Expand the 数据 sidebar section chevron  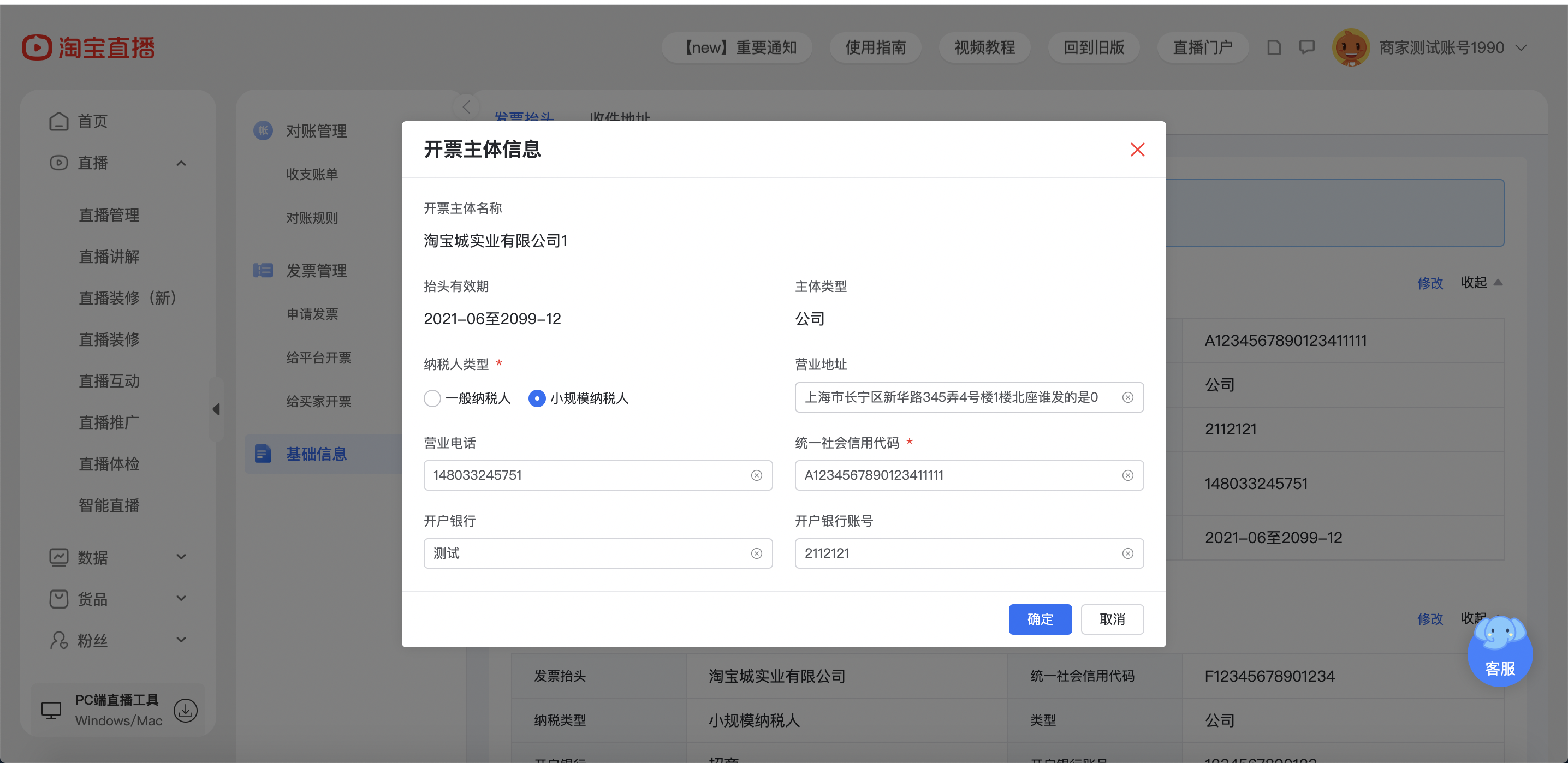tap(181, 557)
